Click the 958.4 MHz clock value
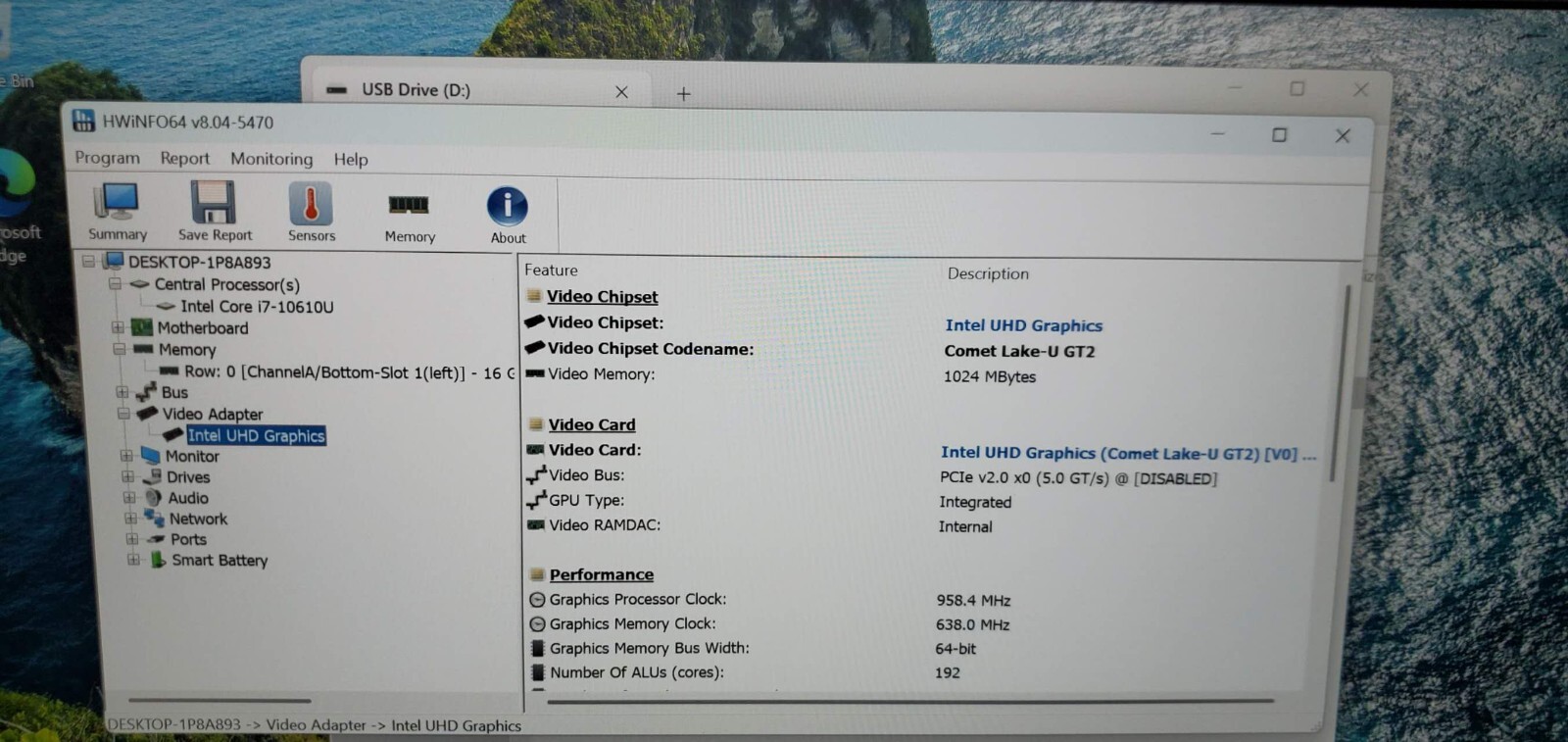 [x=973, y=600]
